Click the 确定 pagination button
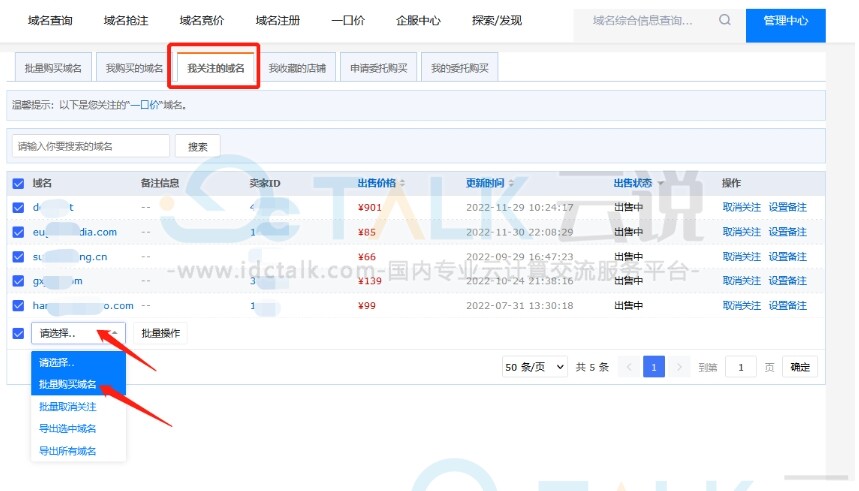The image size is (859, 491). [x=800, y=367]
